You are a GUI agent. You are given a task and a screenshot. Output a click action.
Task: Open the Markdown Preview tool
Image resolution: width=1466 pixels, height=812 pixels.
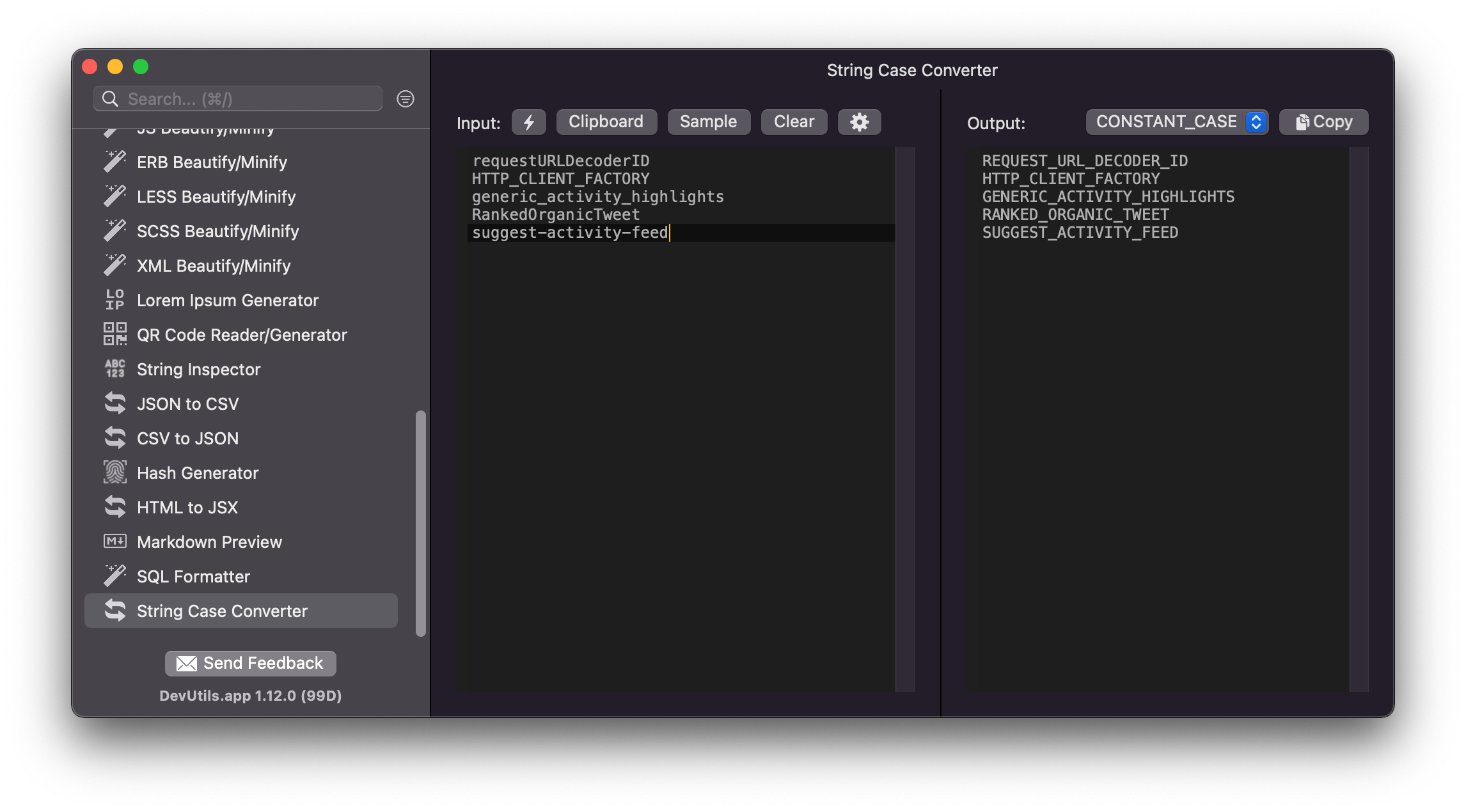(x=209, y=542)
